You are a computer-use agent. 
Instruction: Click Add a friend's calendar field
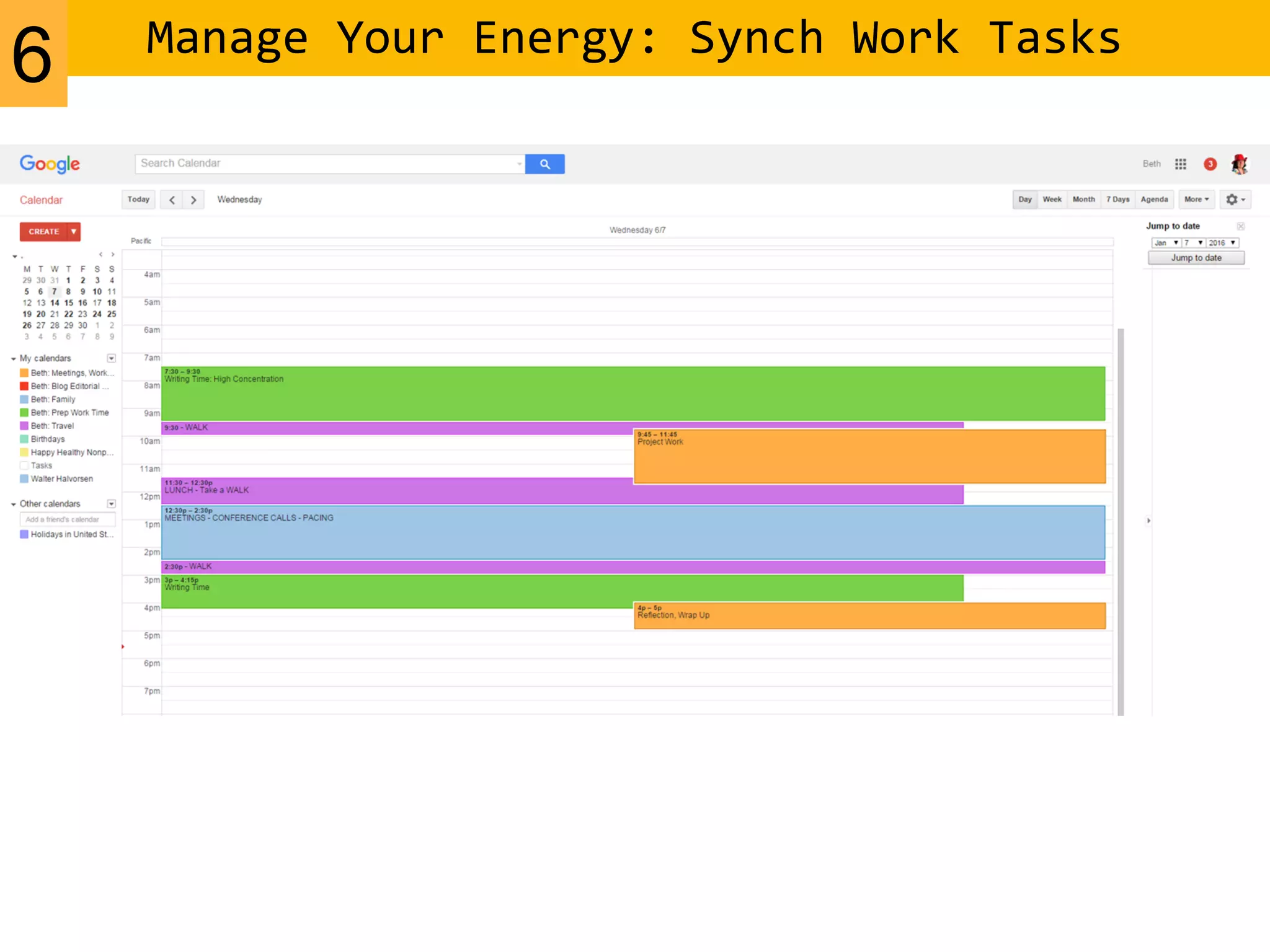coord(67,519)
